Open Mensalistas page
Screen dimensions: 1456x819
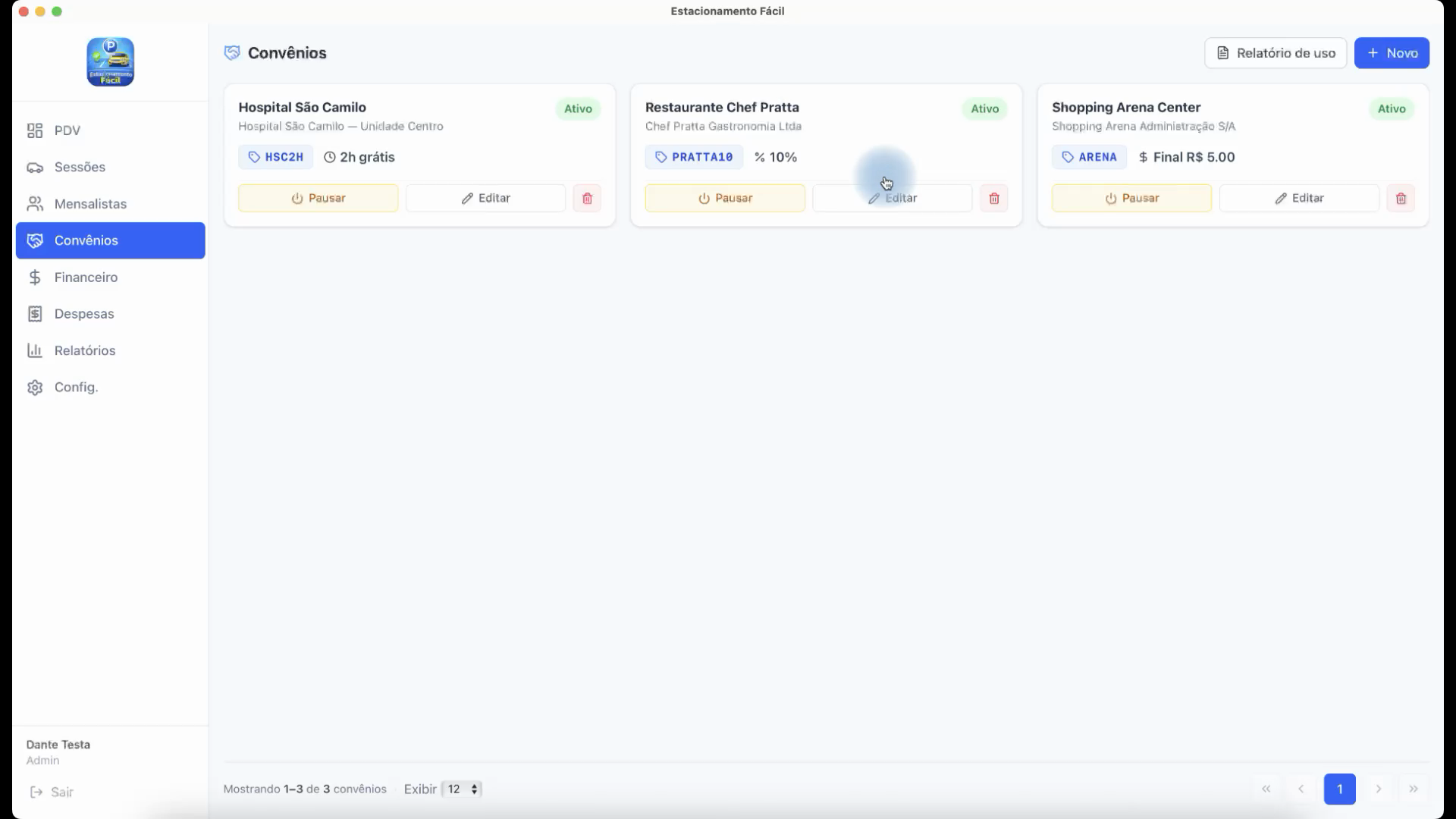110,204
